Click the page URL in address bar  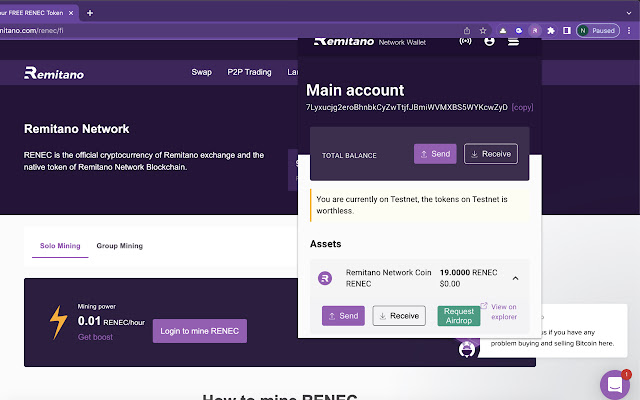pos(32,31)
